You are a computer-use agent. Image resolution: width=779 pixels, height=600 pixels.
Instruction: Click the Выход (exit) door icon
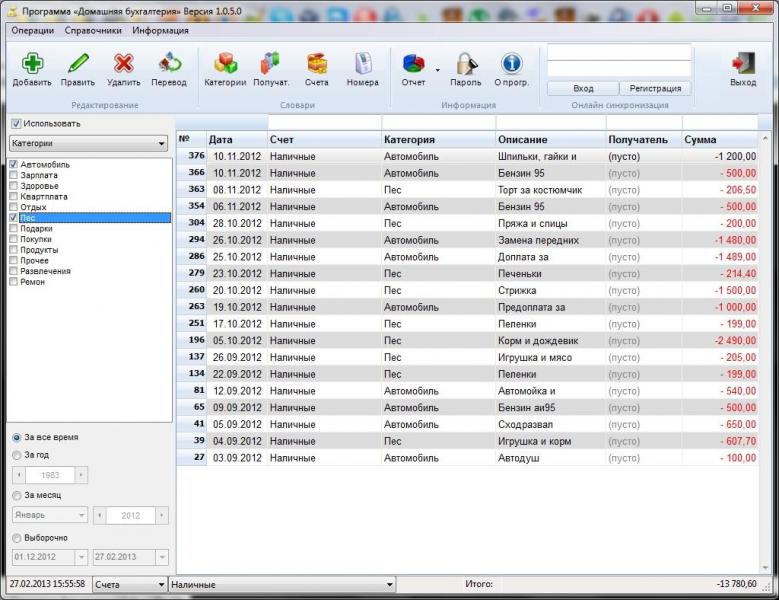coord(743,64)
